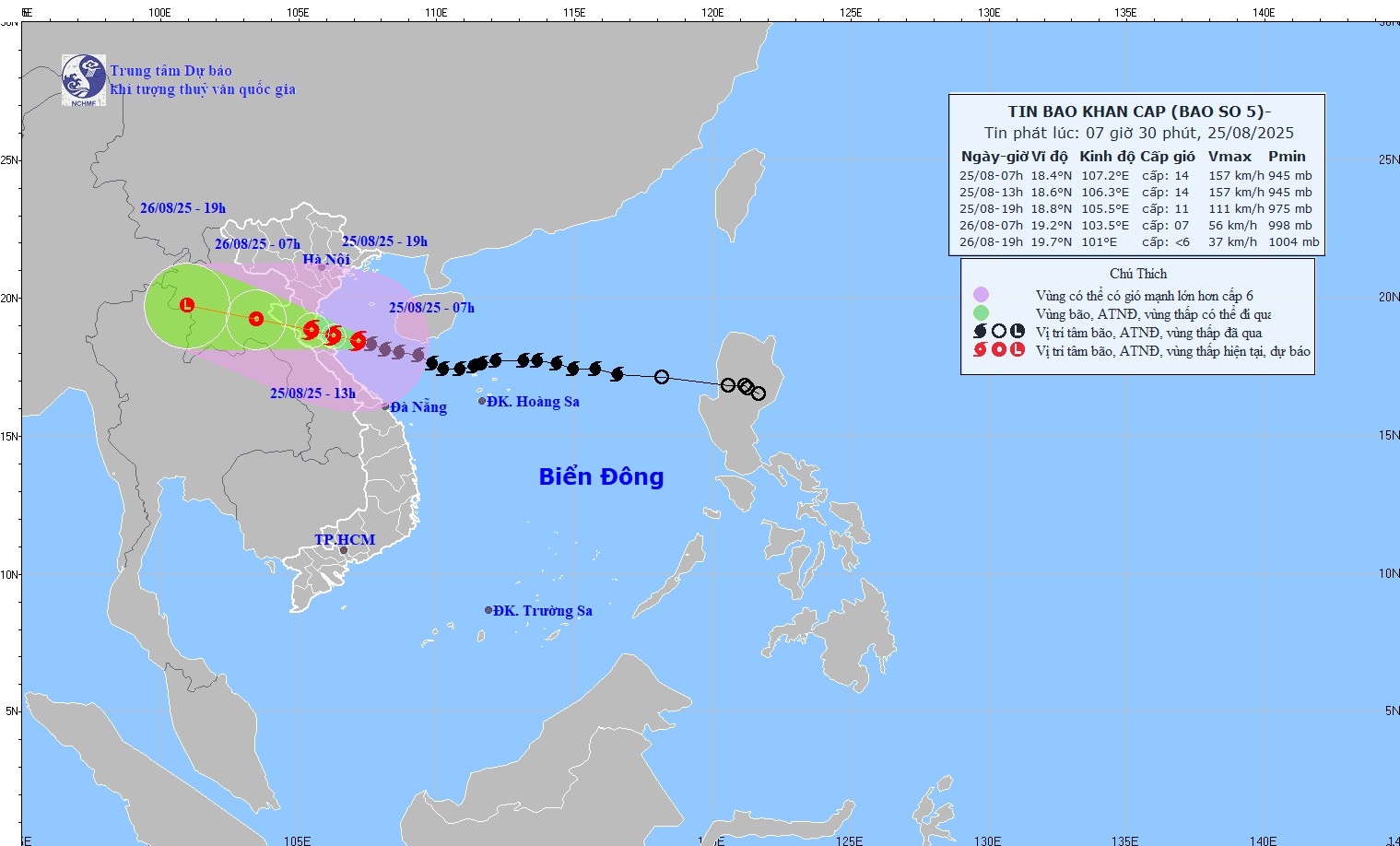Image resolution: width=1400 pixels, height=846 pixels.
Task: Click the Hà Nội city label
Action: click(x=326, y=260)
